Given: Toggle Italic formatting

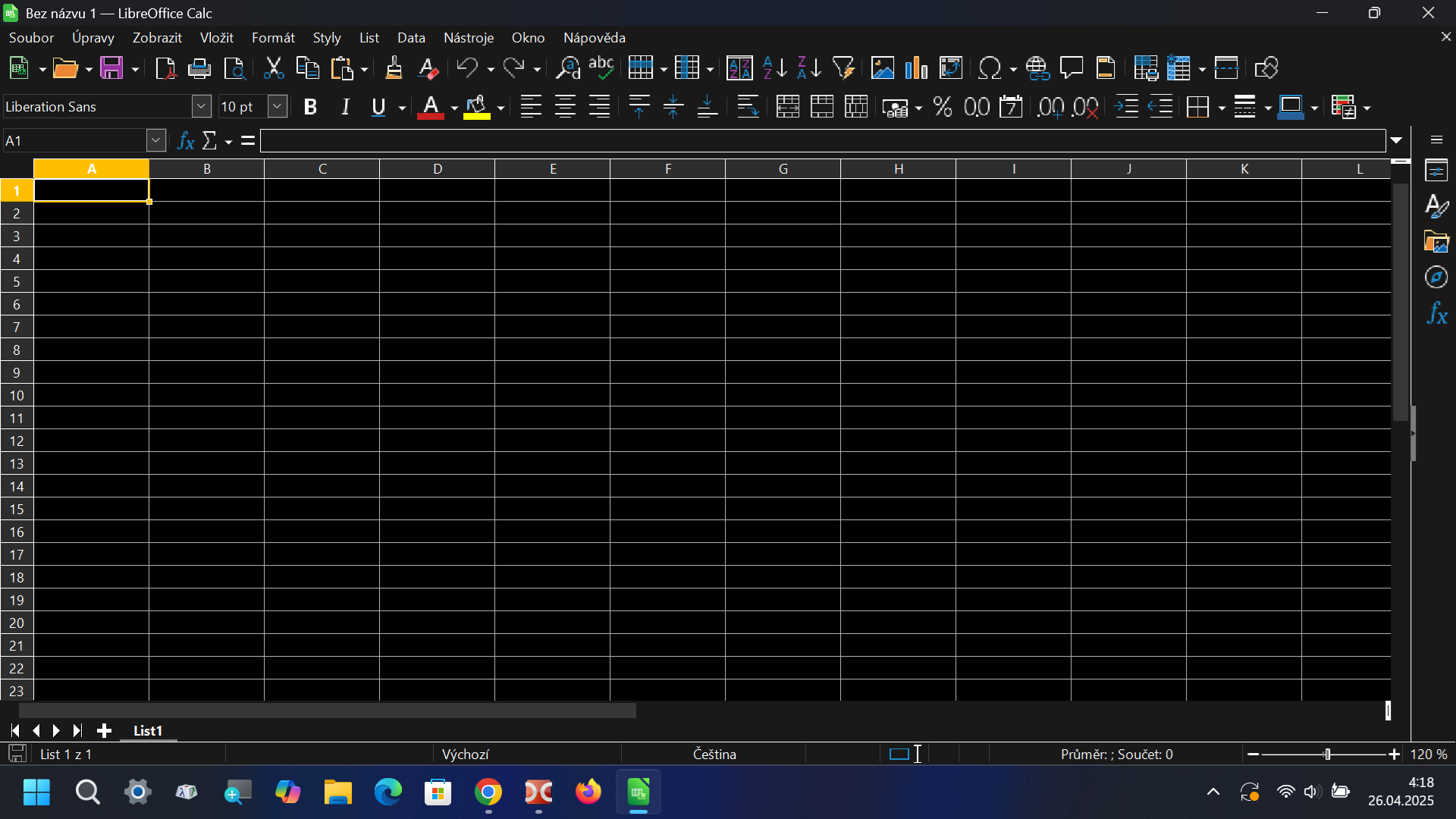Looking at the screenshot, I should (x=345, y=107).
